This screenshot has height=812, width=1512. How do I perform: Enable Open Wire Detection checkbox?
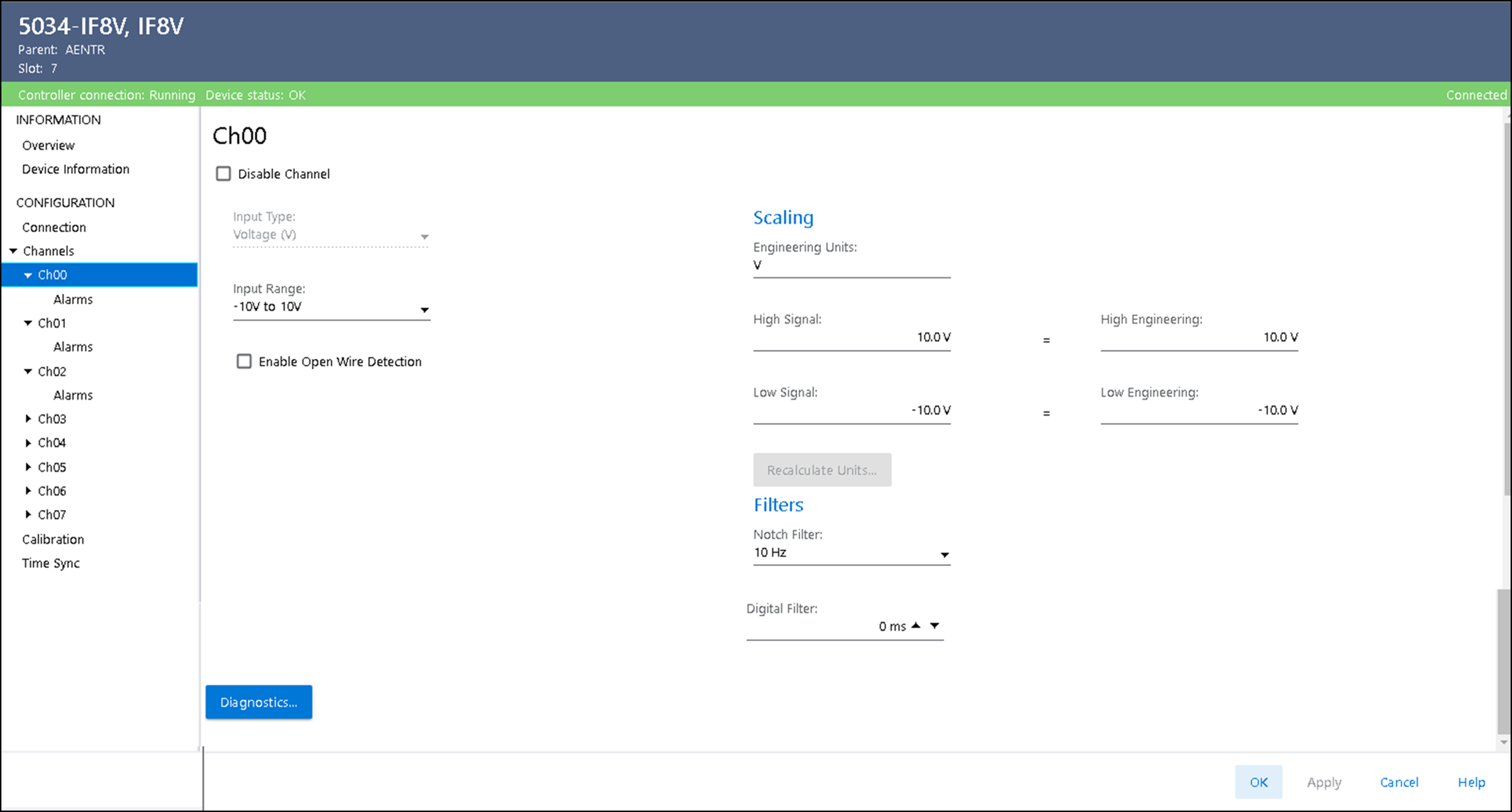pyautogui.click(x=244, y=361)
